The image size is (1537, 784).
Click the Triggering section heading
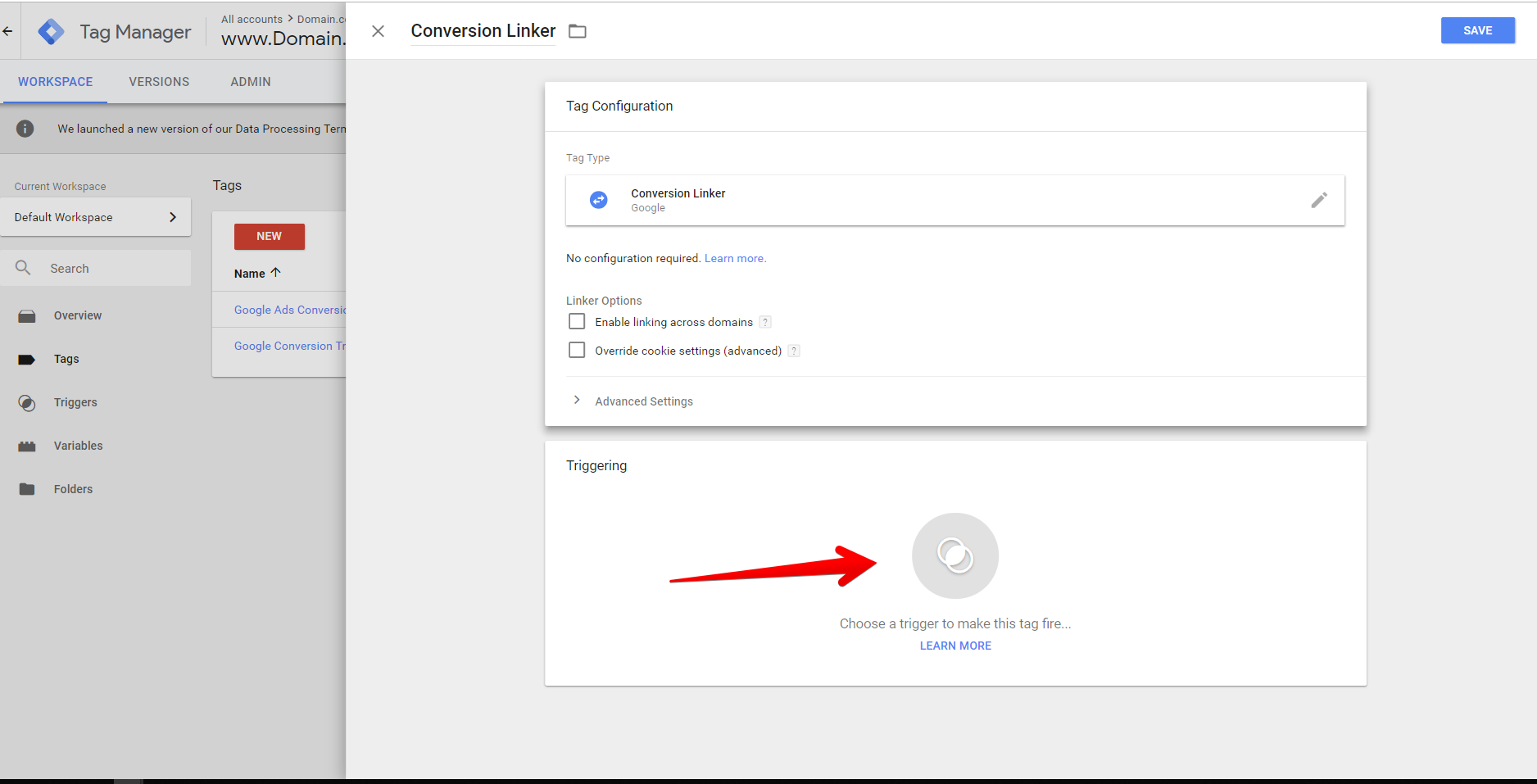pyautogui.click(x=596, y=465)
